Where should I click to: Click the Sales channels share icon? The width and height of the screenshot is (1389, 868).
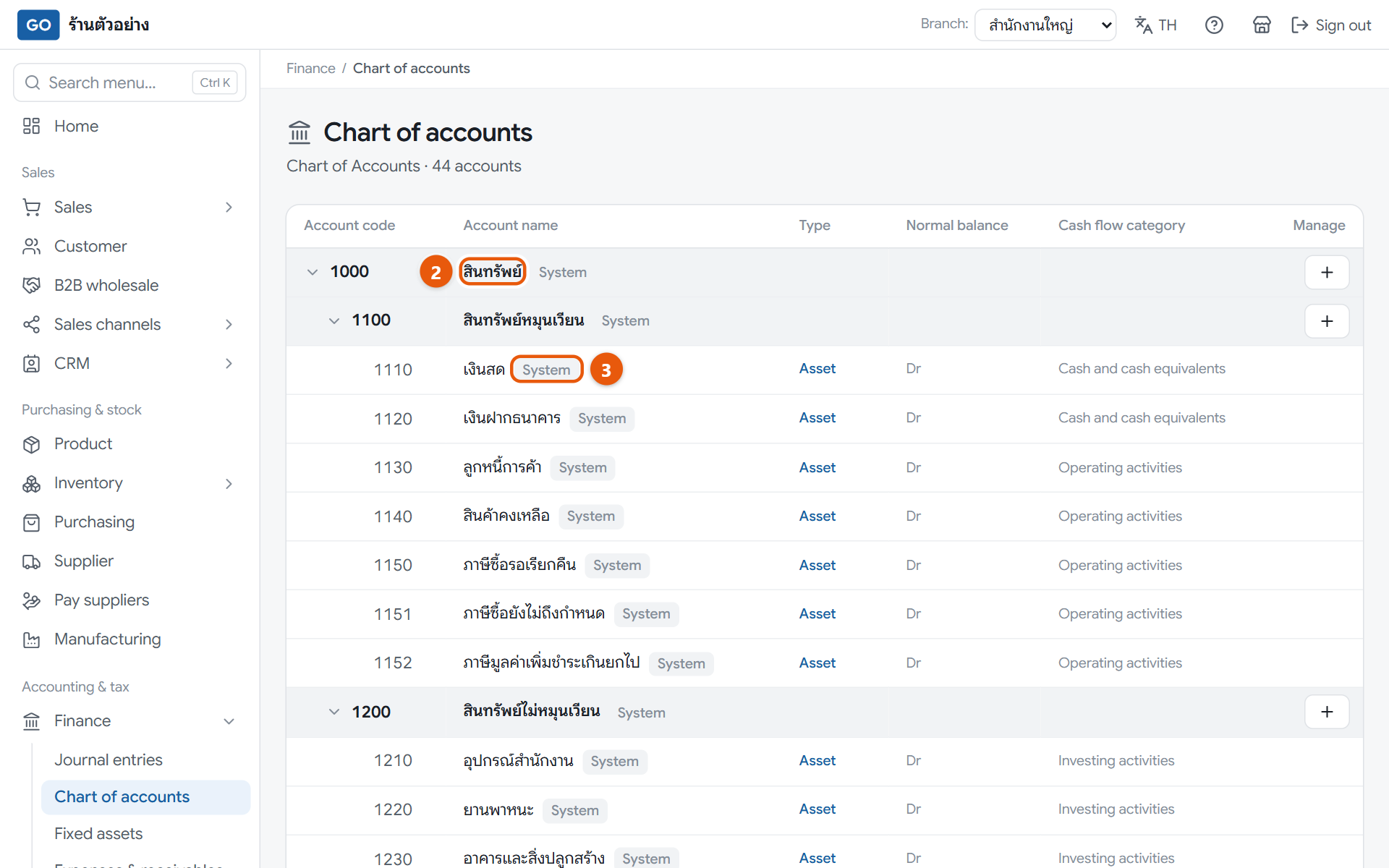click(31, 325)
